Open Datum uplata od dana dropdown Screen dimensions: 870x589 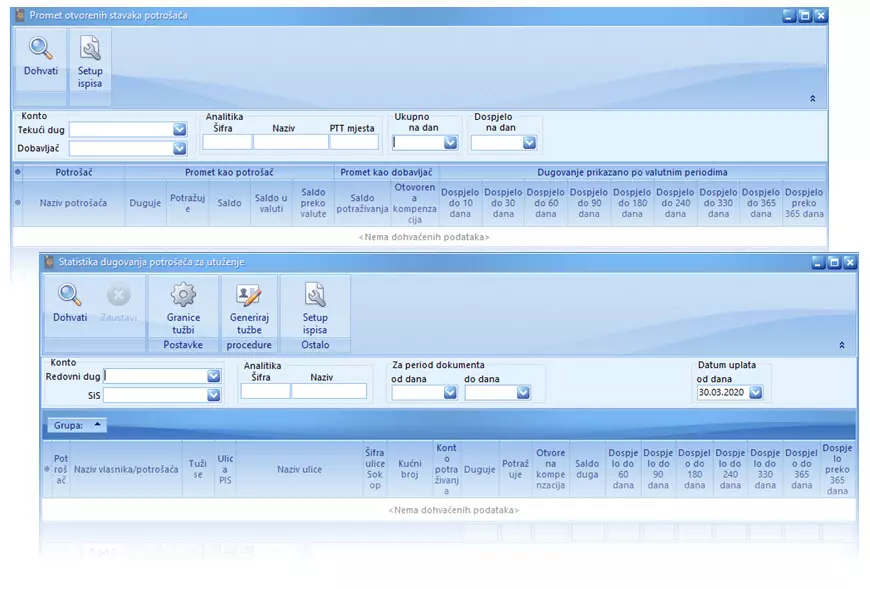pyautogui.click(x=755, y=393)
